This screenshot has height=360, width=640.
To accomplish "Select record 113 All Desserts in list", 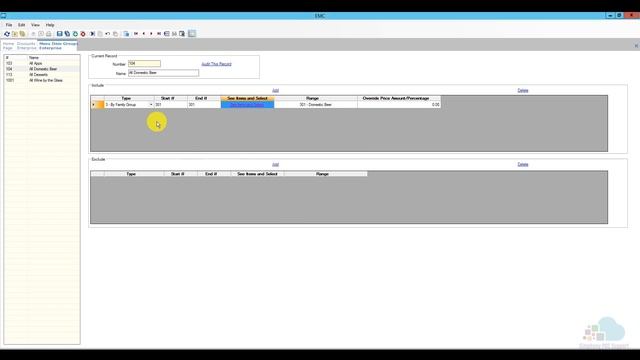I will pyautogui.click(x=42, y=75).
